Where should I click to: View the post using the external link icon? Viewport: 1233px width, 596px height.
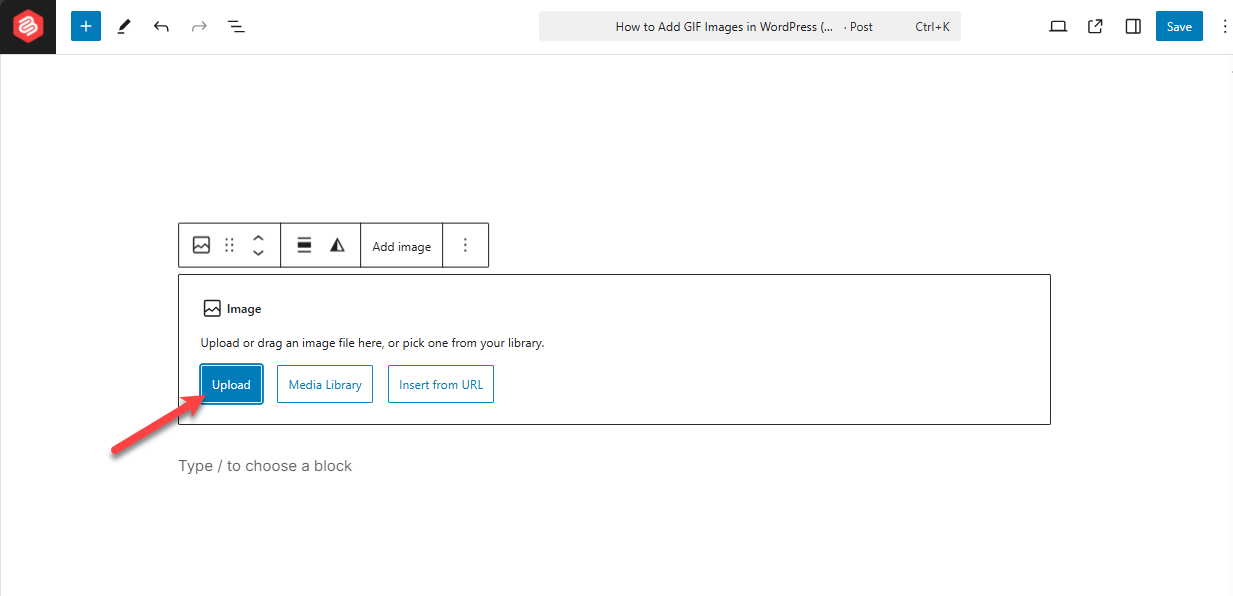[x=1095, y=26]
